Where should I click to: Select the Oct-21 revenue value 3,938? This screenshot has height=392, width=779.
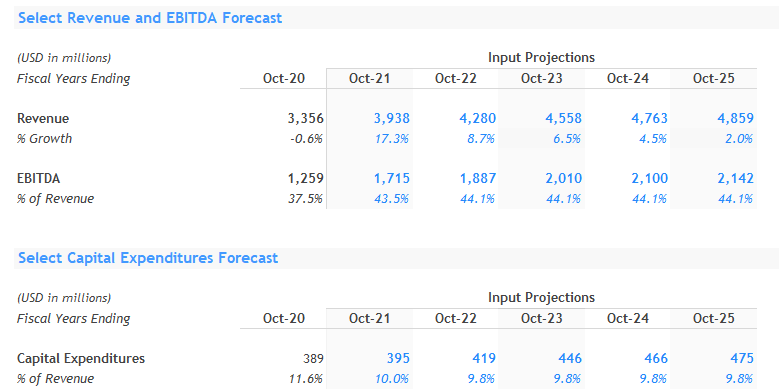pos(391,118)
